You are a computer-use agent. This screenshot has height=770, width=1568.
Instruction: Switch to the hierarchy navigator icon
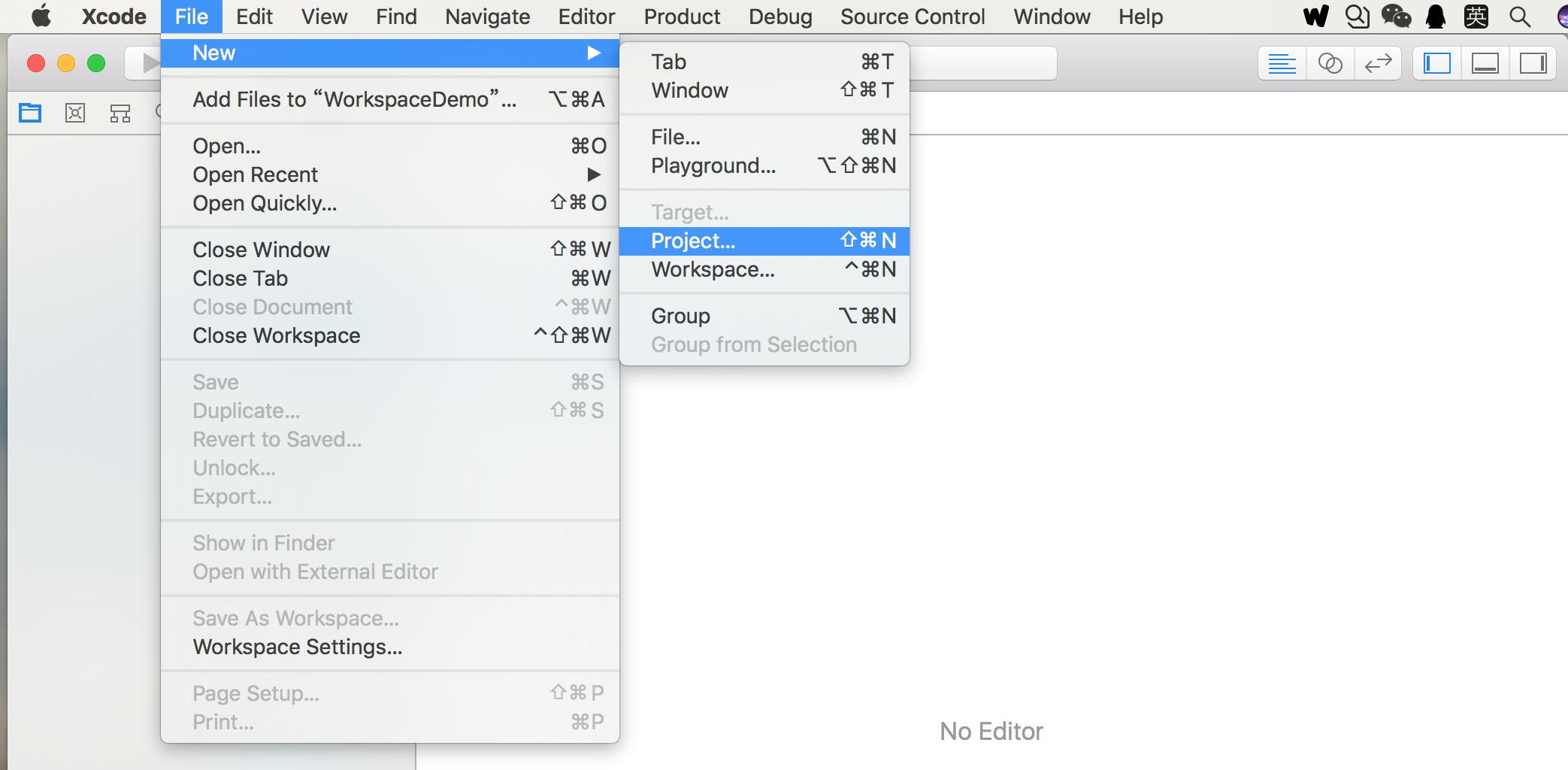(x=120, y=114)
